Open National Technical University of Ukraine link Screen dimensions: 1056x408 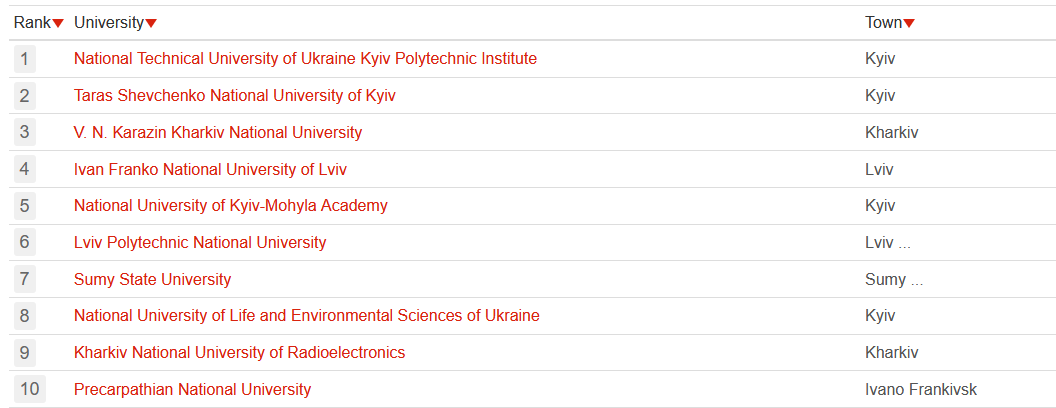pos(305,59)
